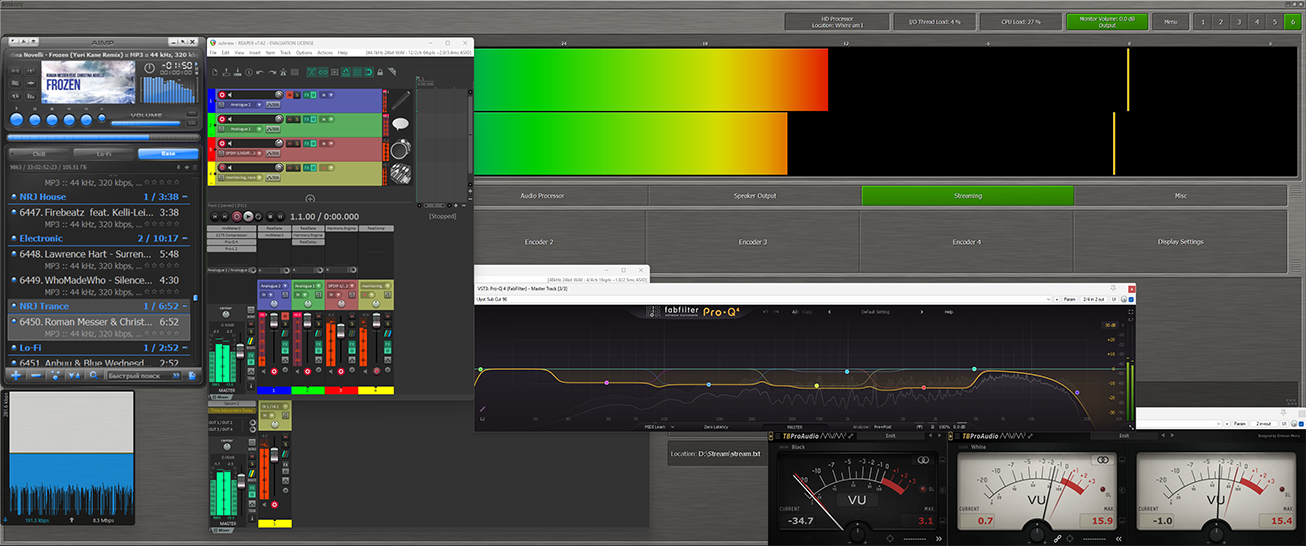Click the add-track plus icon below the REAPER tracks
This screenshot has height=546, width=1306.
[x=310, y=199]
